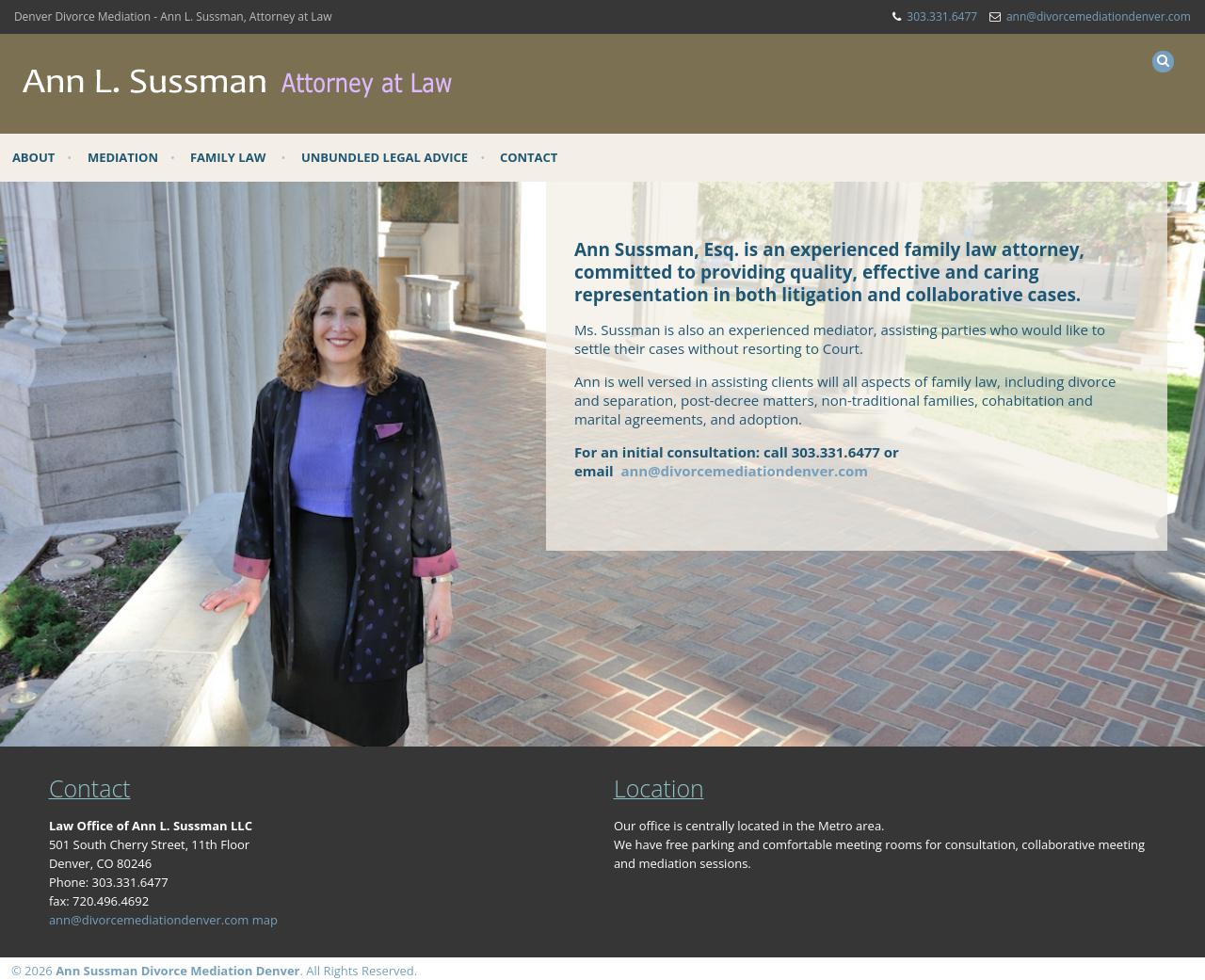Click the envelope icon next to the email
Image resolution: width=1205 pixels, height=980 pixels.
[994, 16]
